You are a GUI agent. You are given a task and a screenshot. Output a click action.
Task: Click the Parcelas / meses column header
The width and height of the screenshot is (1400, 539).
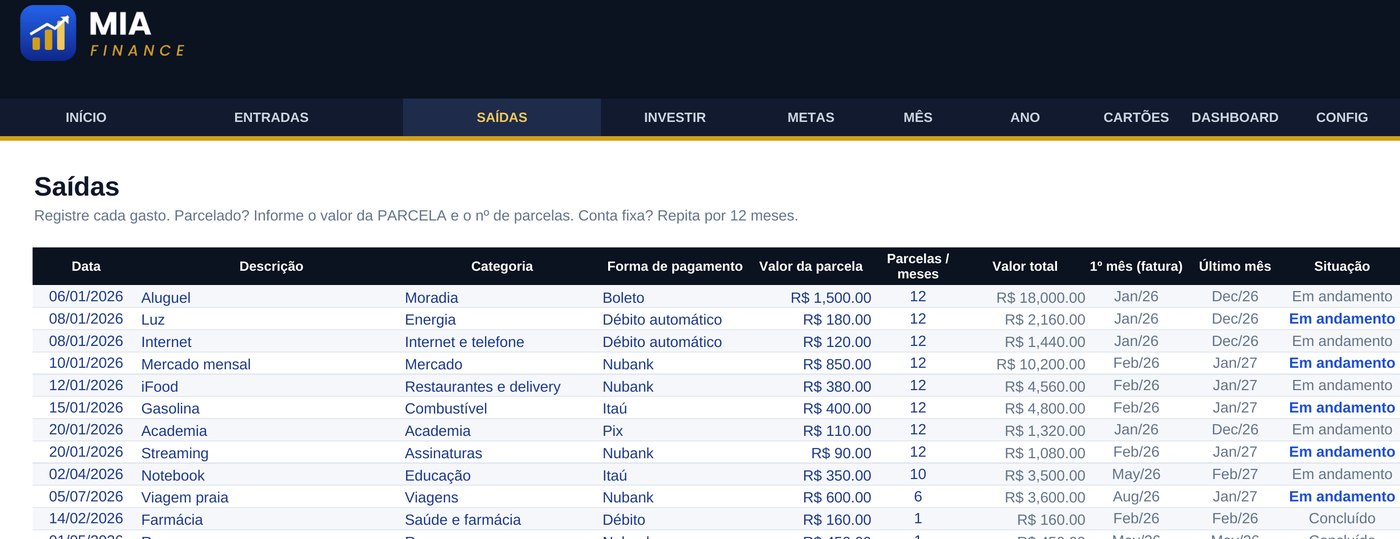(x=918, y=266)
